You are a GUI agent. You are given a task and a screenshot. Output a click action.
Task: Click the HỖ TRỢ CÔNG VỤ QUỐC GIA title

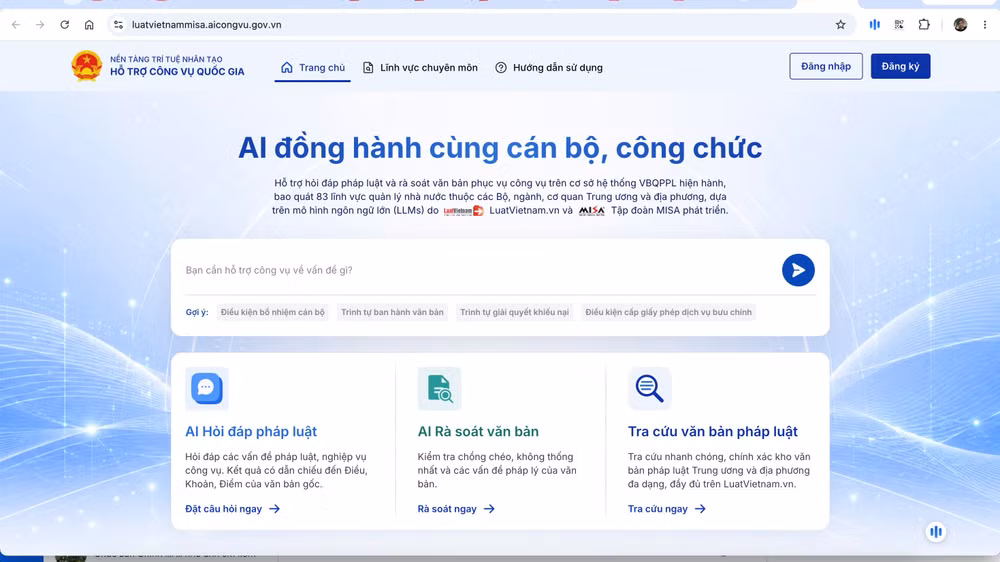[x=177, y=71]
